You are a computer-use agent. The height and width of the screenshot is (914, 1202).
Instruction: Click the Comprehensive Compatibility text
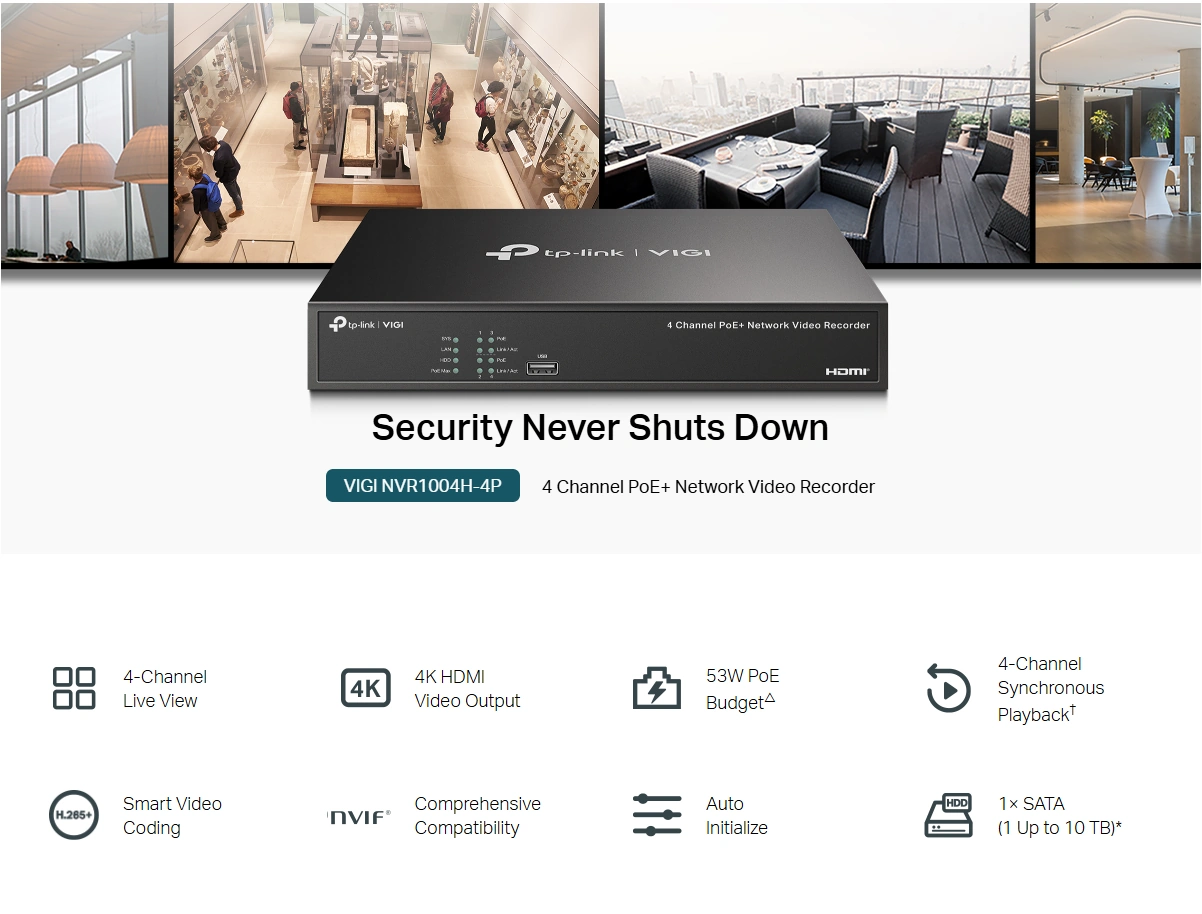point(477,816)
